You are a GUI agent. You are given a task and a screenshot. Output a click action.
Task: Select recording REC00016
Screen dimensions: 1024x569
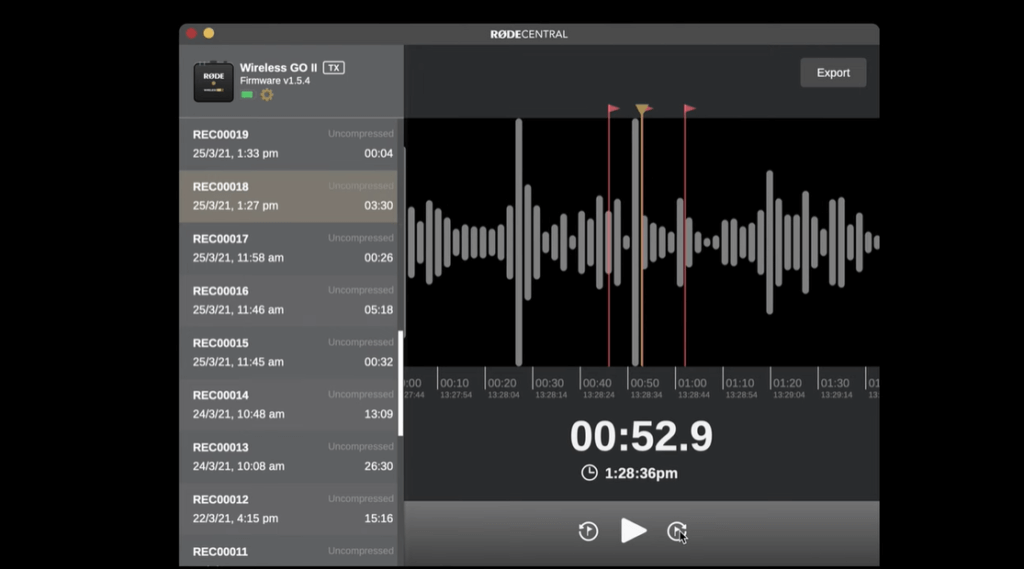pos(289,301)
